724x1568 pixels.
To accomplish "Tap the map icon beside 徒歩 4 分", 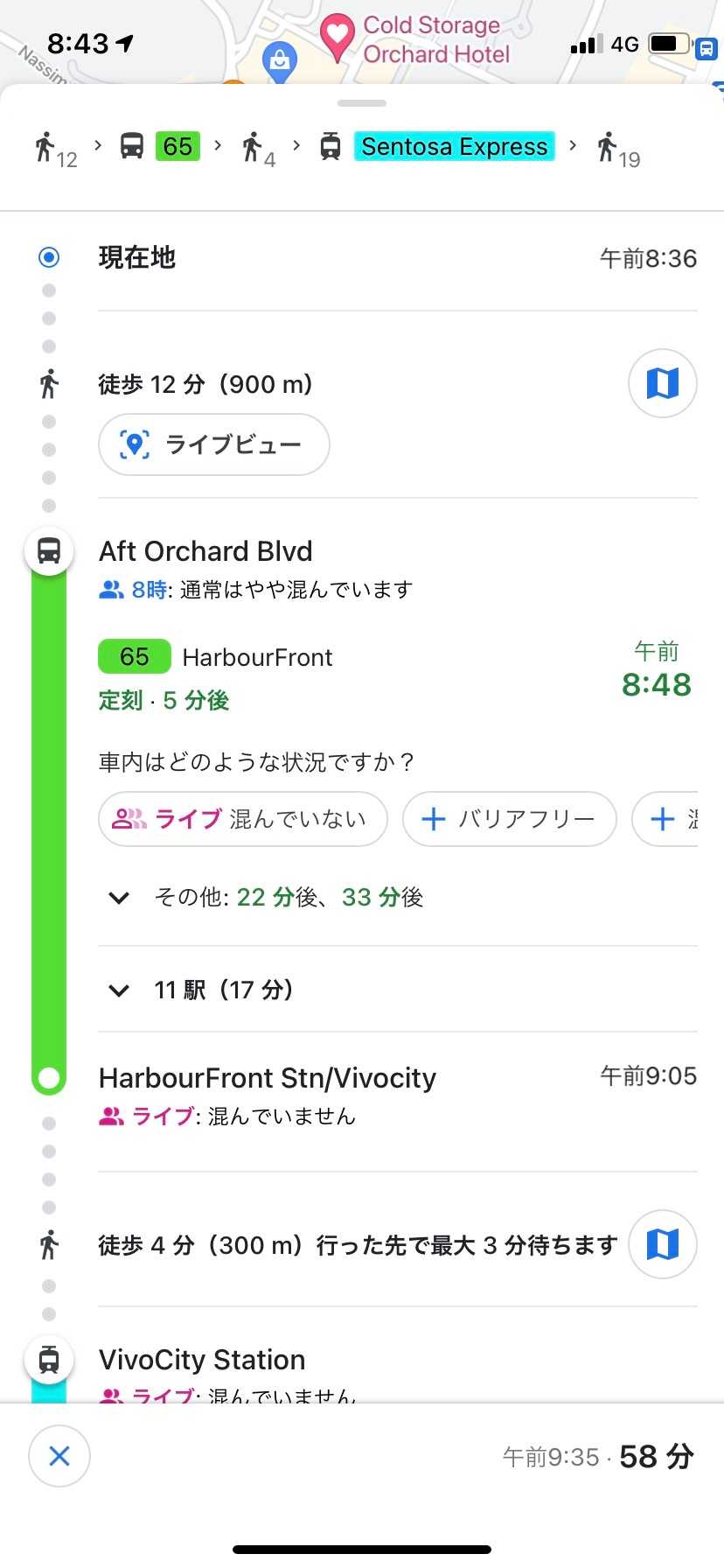I will 662,1243.
